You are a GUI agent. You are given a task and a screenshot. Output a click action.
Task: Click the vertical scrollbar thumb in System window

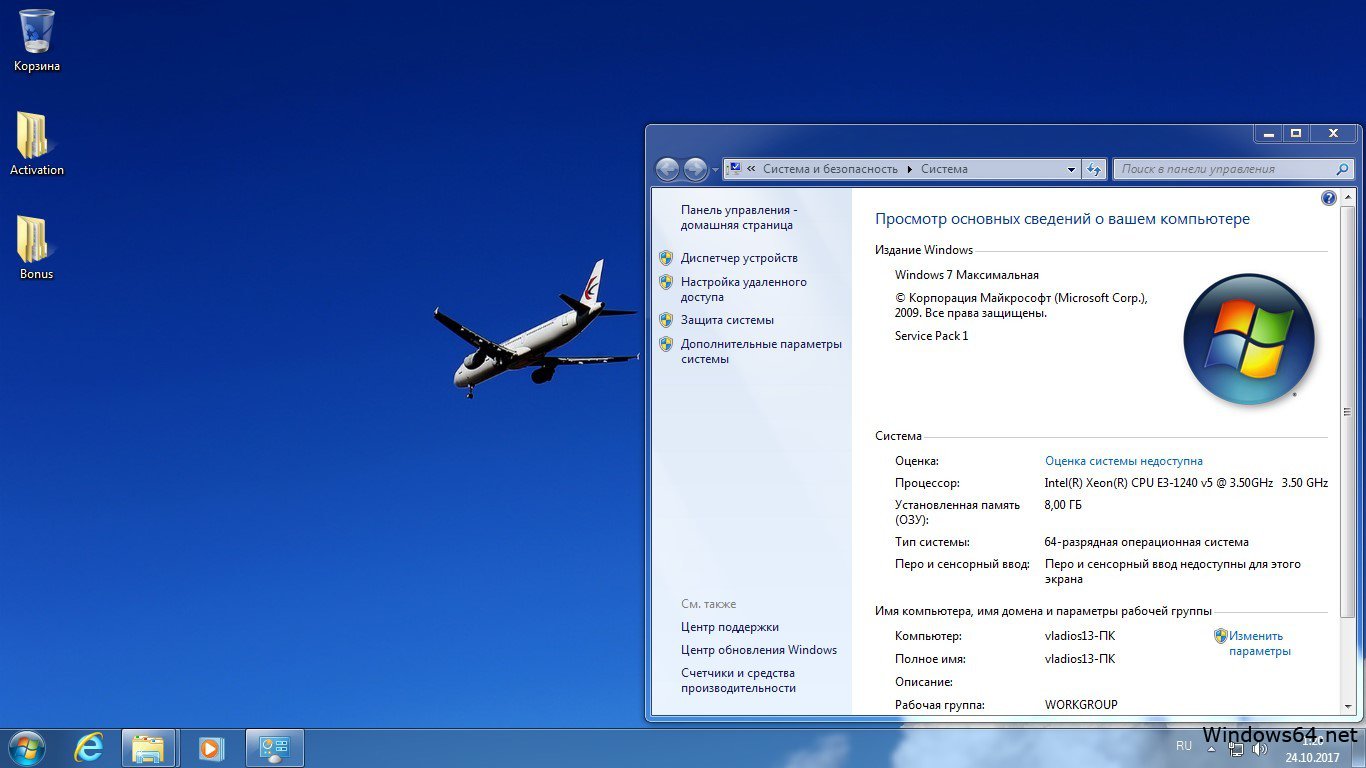[x=1347, y=411]
